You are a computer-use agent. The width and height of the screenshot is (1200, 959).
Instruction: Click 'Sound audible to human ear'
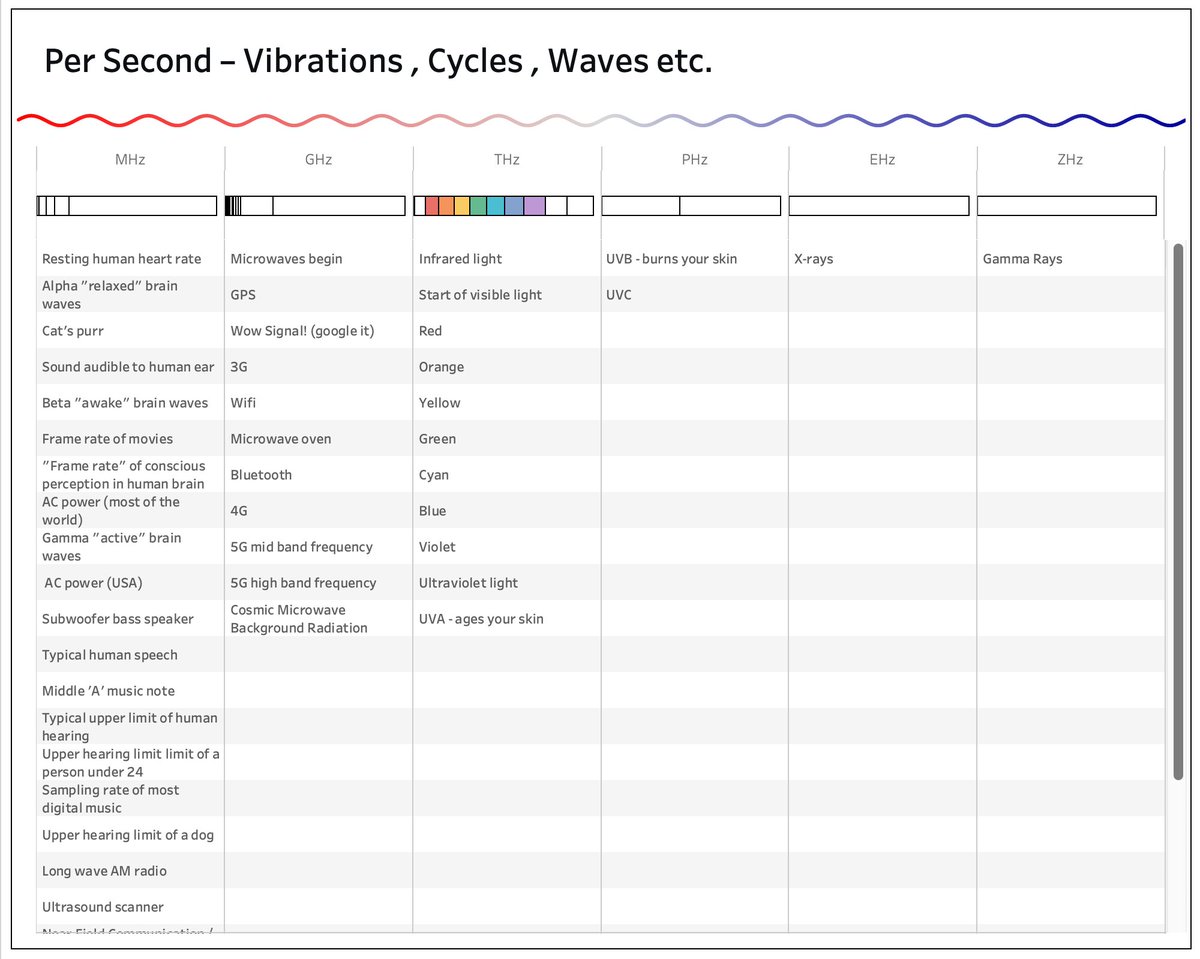click(128, 367)
